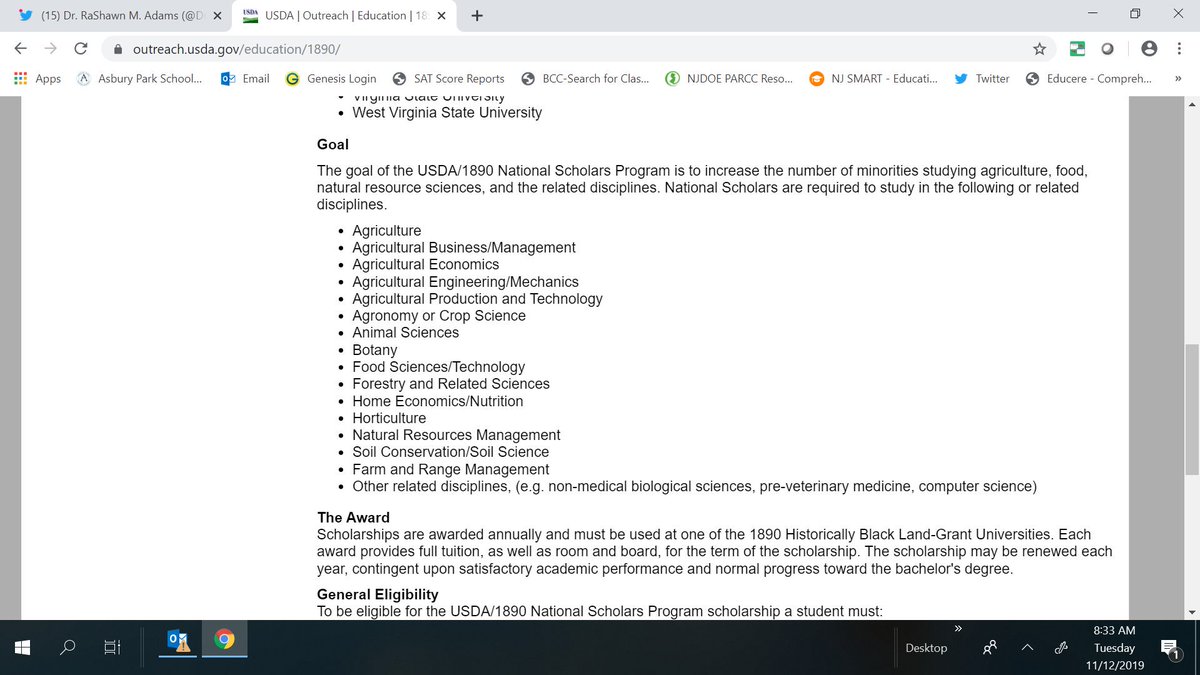Click the 'Botany' list item
The image size is (1200, 675).
click(x=375, y=350)
